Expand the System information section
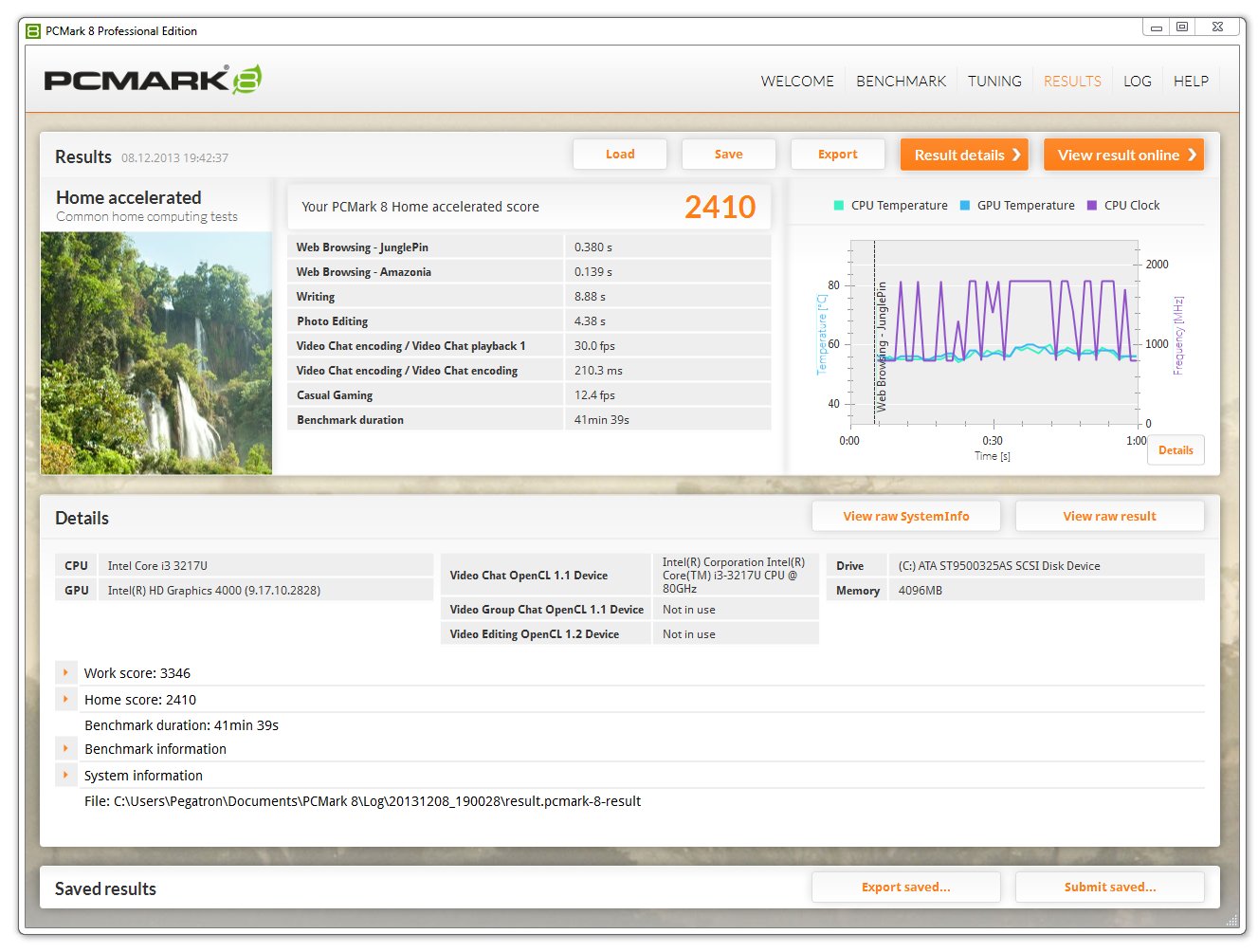This screenshot has height=952, width=1258. pos(65,776)
